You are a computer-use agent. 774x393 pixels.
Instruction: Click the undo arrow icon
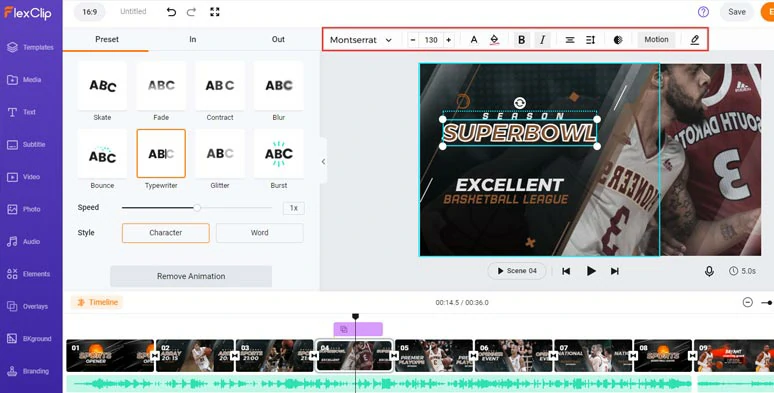[171, 12]
